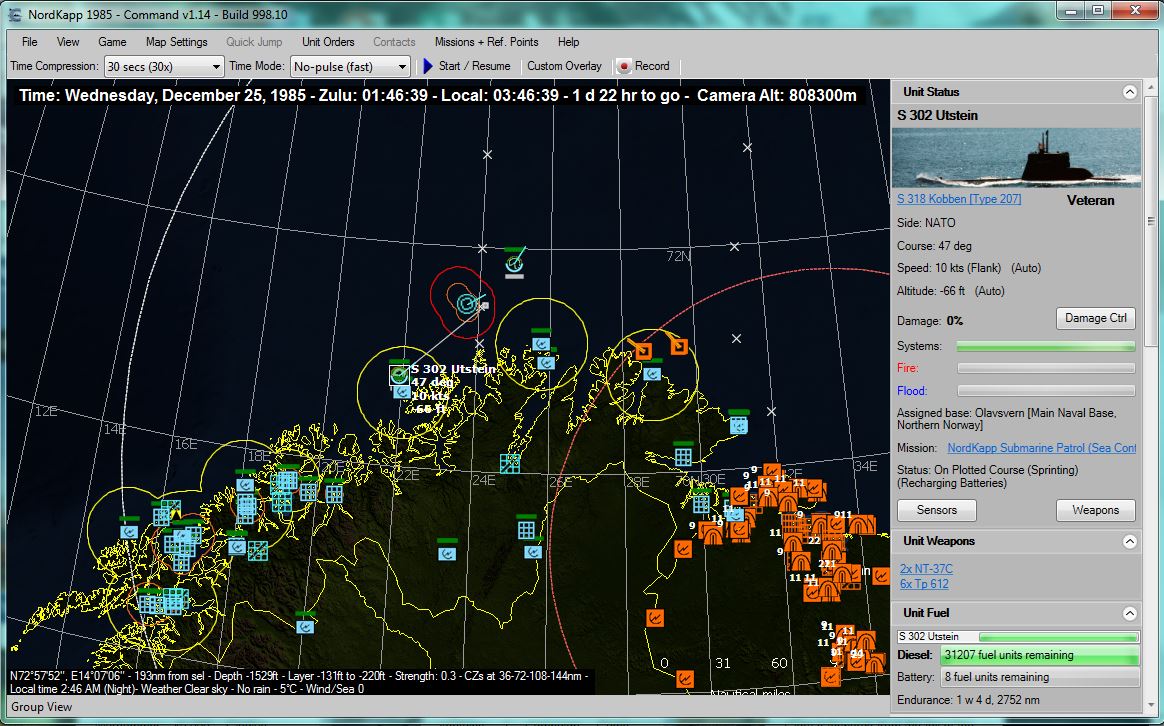Select the blue grid icon directly above the 70N label

pos(683,456)
